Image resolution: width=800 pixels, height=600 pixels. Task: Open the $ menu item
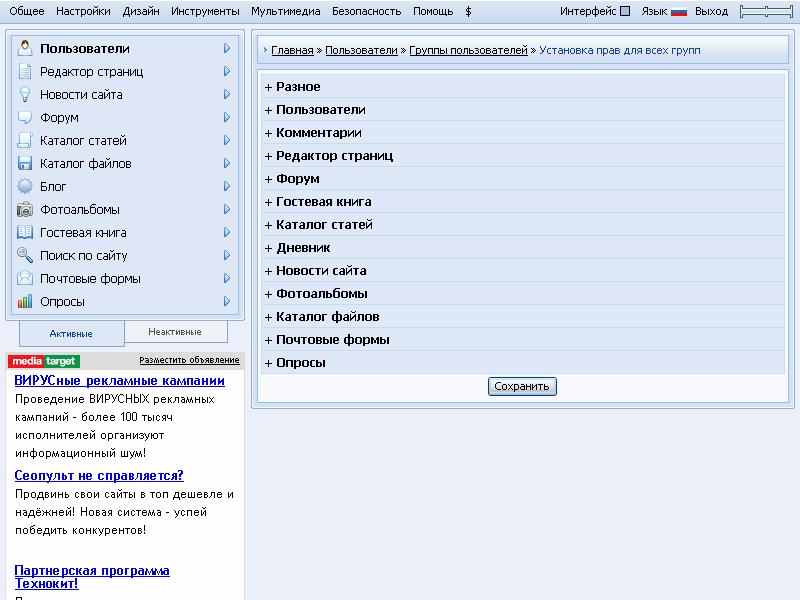(x=468, y=11)
